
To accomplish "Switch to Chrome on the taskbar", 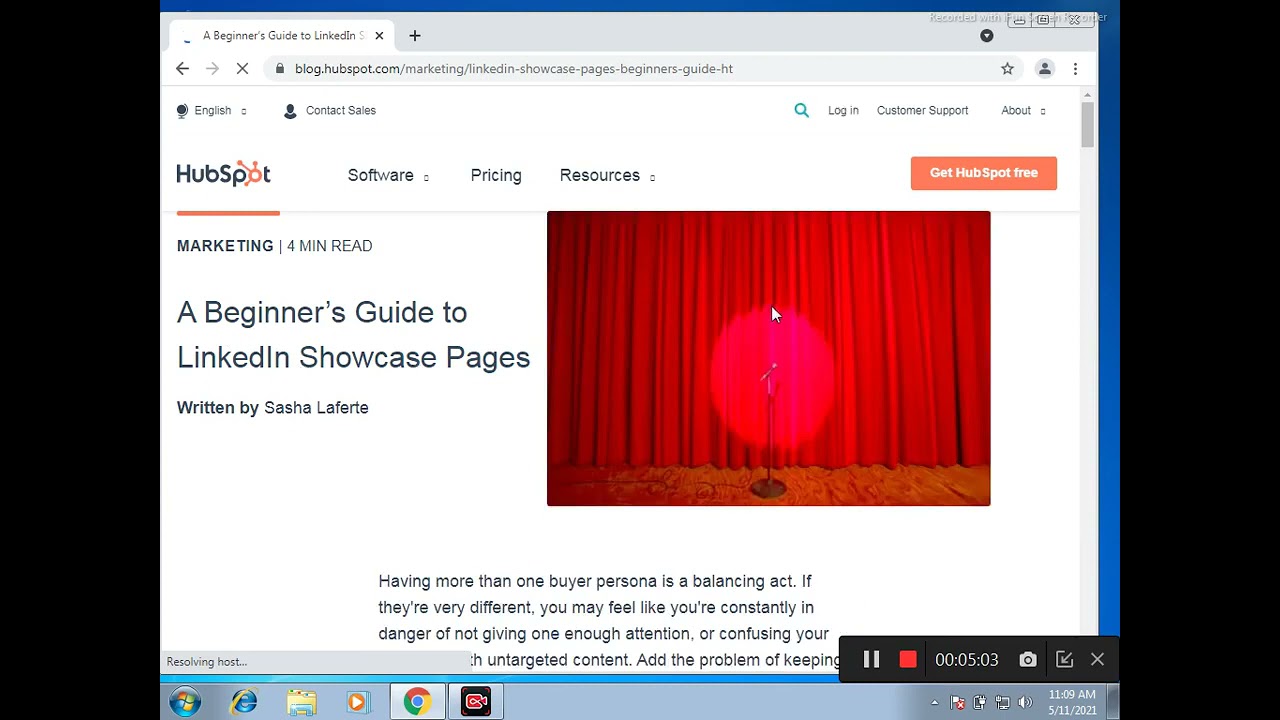I will [x=417, y=702].
